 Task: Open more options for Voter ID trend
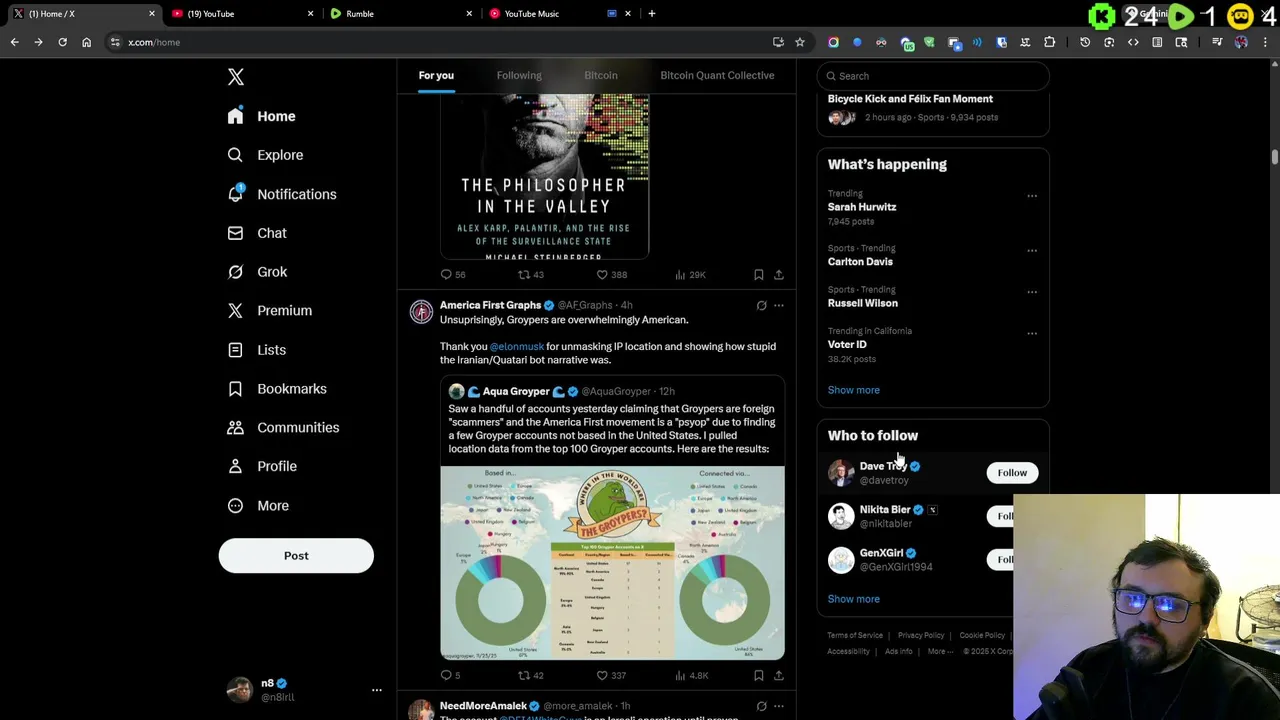(x=1032, y=334)
